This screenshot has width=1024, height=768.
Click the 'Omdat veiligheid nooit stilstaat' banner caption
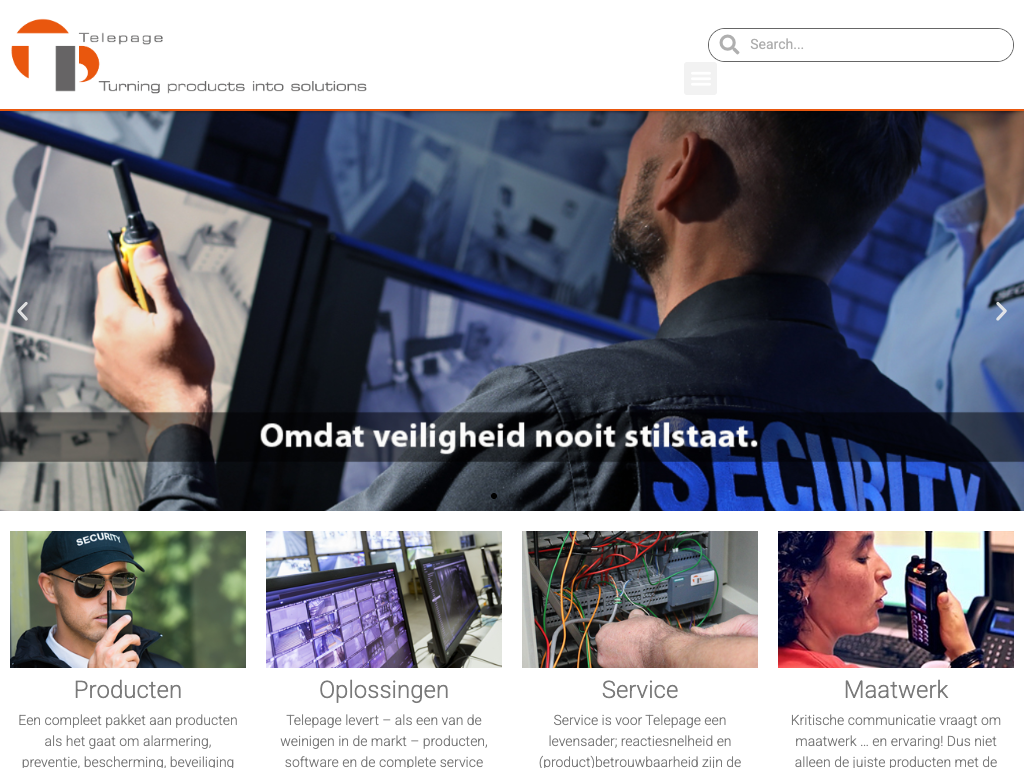(x=509, y=436)
